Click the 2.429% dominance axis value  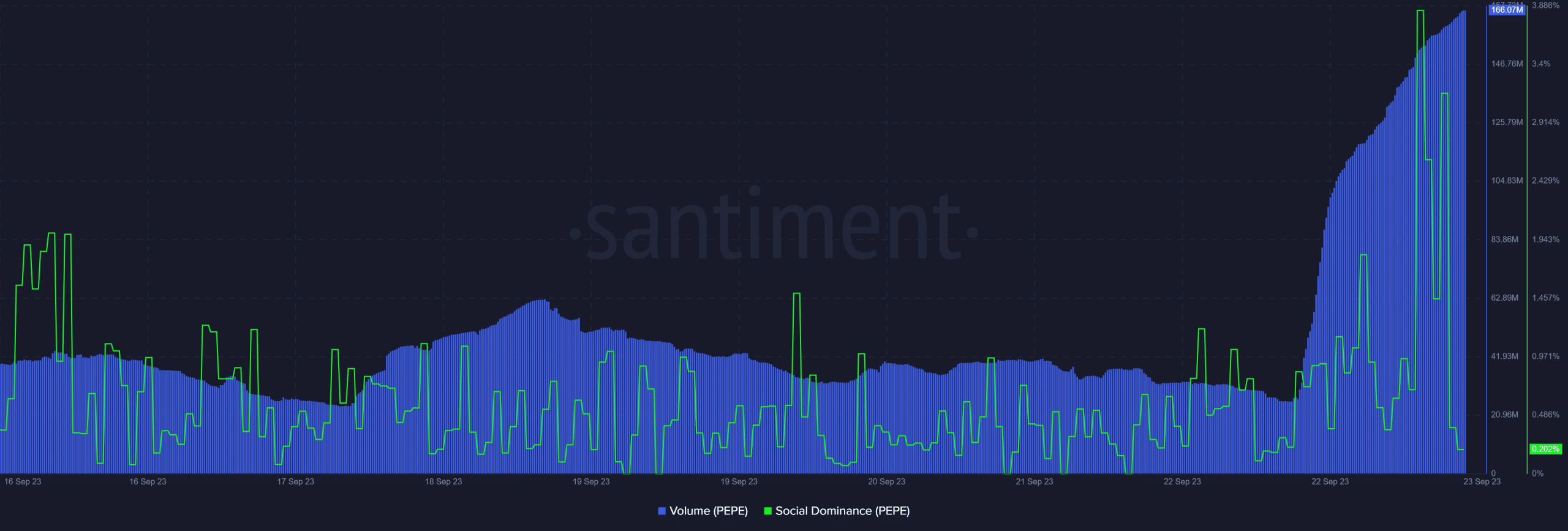(x=1545, y=181)
